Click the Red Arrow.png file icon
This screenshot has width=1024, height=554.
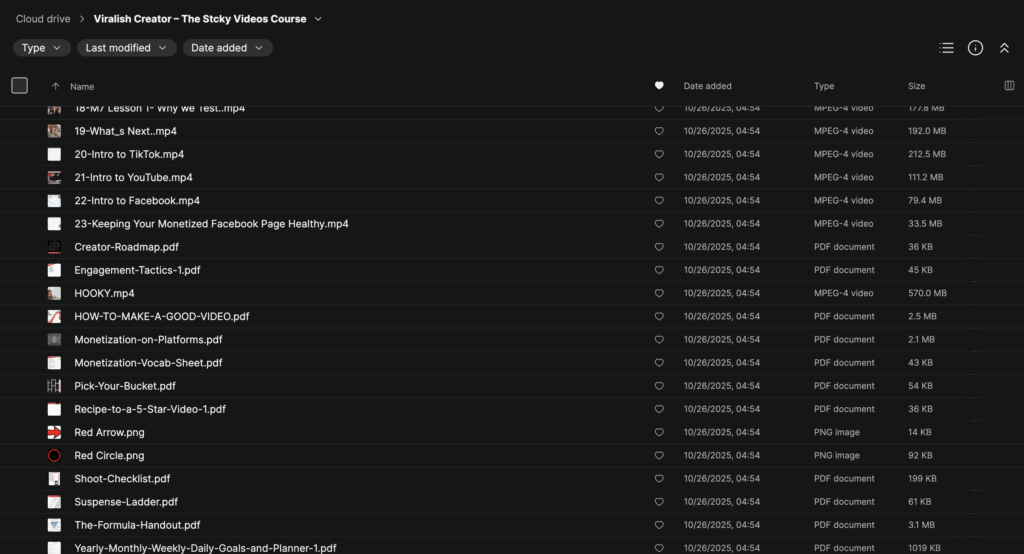click(54, 433)
